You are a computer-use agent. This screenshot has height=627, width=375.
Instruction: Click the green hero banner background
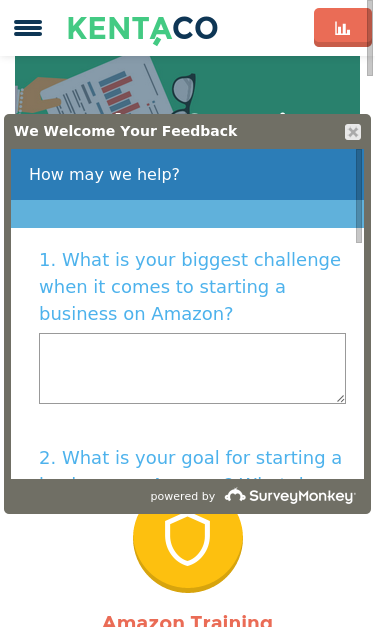click(280, 85)
